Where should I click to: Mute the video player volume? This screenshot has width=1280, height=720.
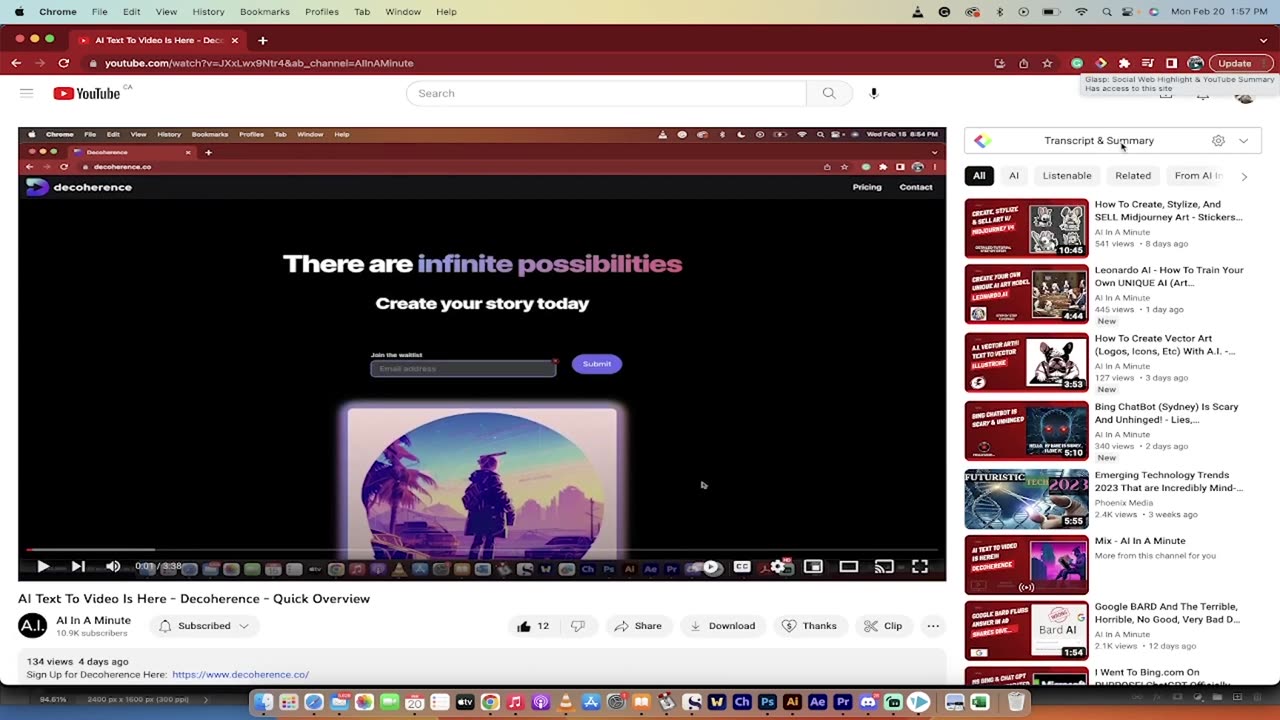coord(113,566)
